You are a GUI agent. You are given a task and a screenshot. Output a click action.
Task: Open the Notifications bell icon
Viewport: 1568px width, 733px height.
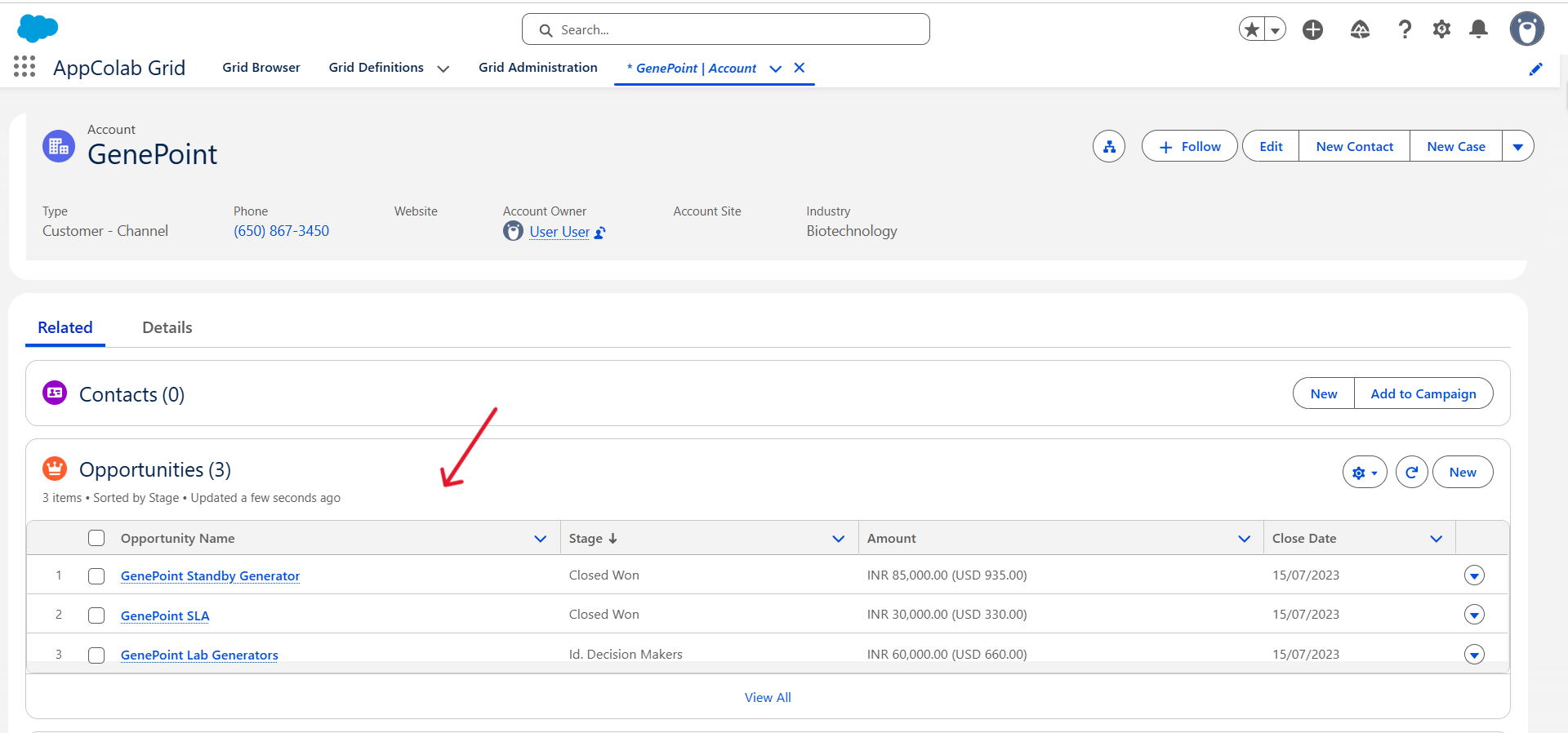[x=1478, y=29]
